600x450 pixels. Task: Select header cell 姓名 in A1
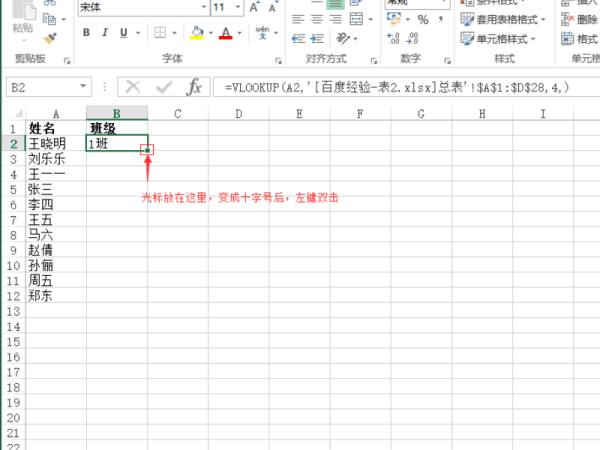56,128
